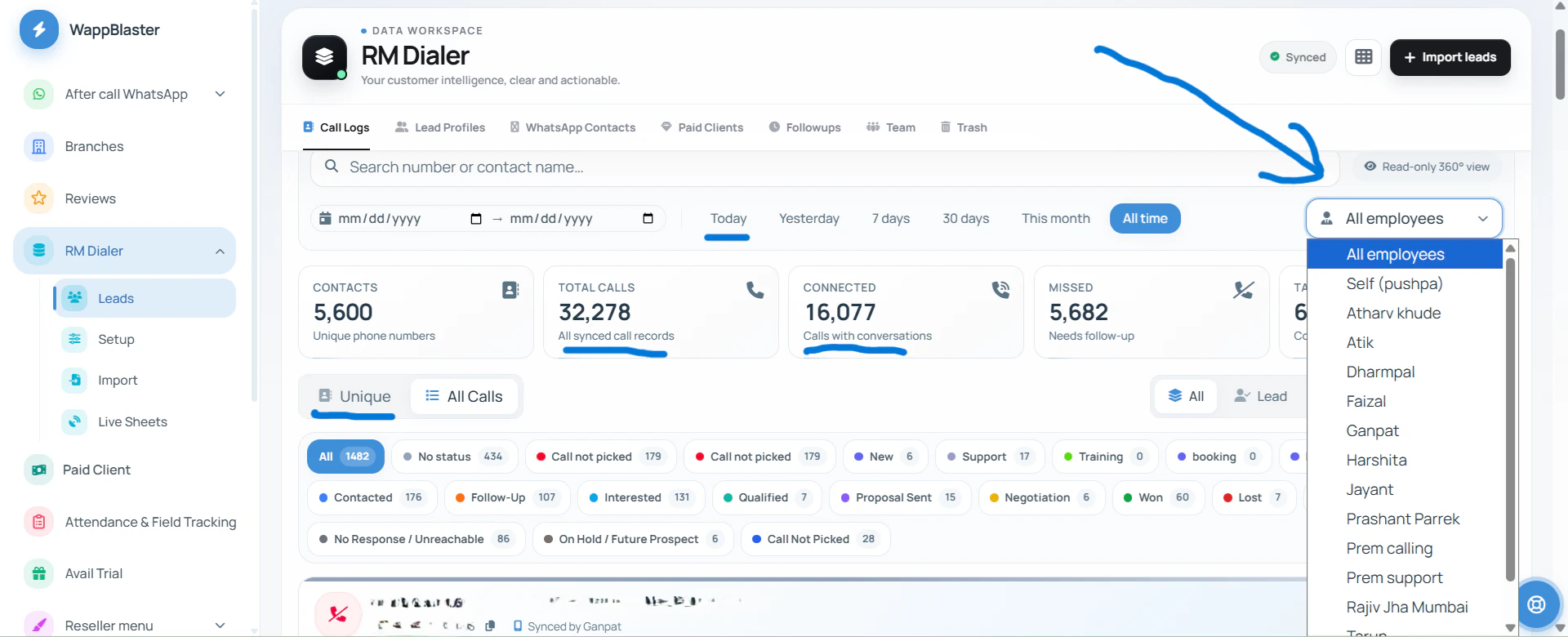This screenshot has width=1568, height=637.
Task: Collapse the RM Dialer sidebar section
Action: click(220, 251)
